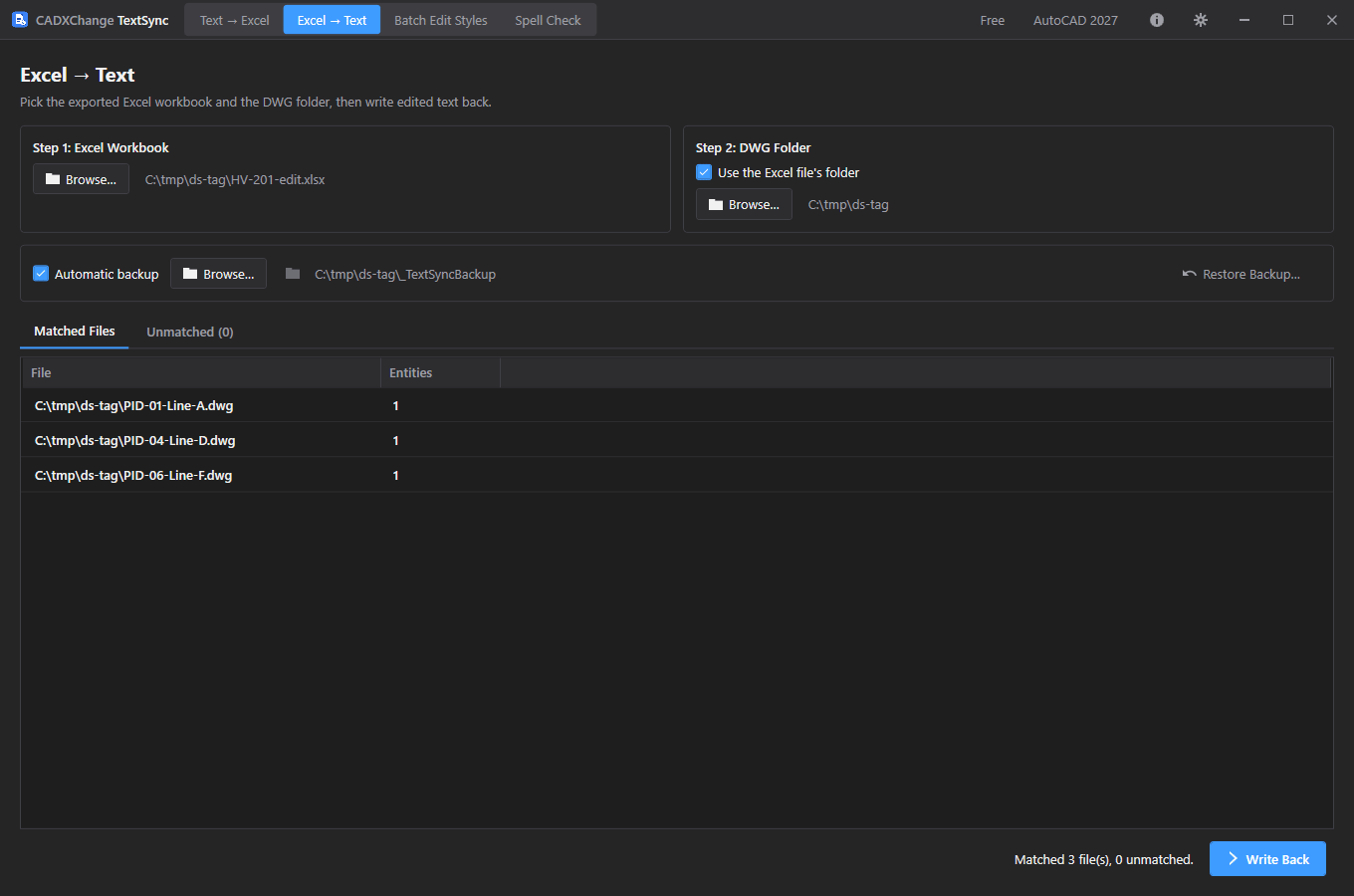The image size is (1354, 896).
Task: Click the AutoCAD 2027 version label
Action: (1075, 20)
